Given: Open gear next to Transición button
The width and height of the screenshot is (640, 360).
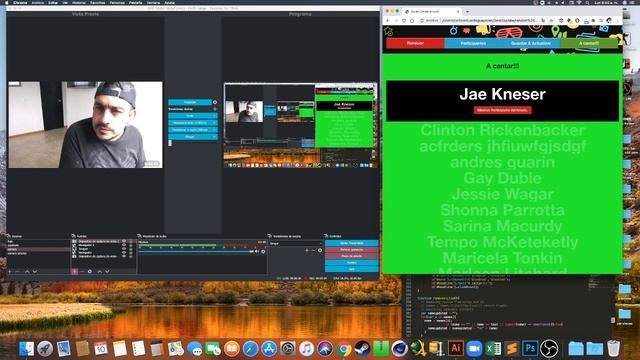Looking at the screenshot, I should (215, 102).
